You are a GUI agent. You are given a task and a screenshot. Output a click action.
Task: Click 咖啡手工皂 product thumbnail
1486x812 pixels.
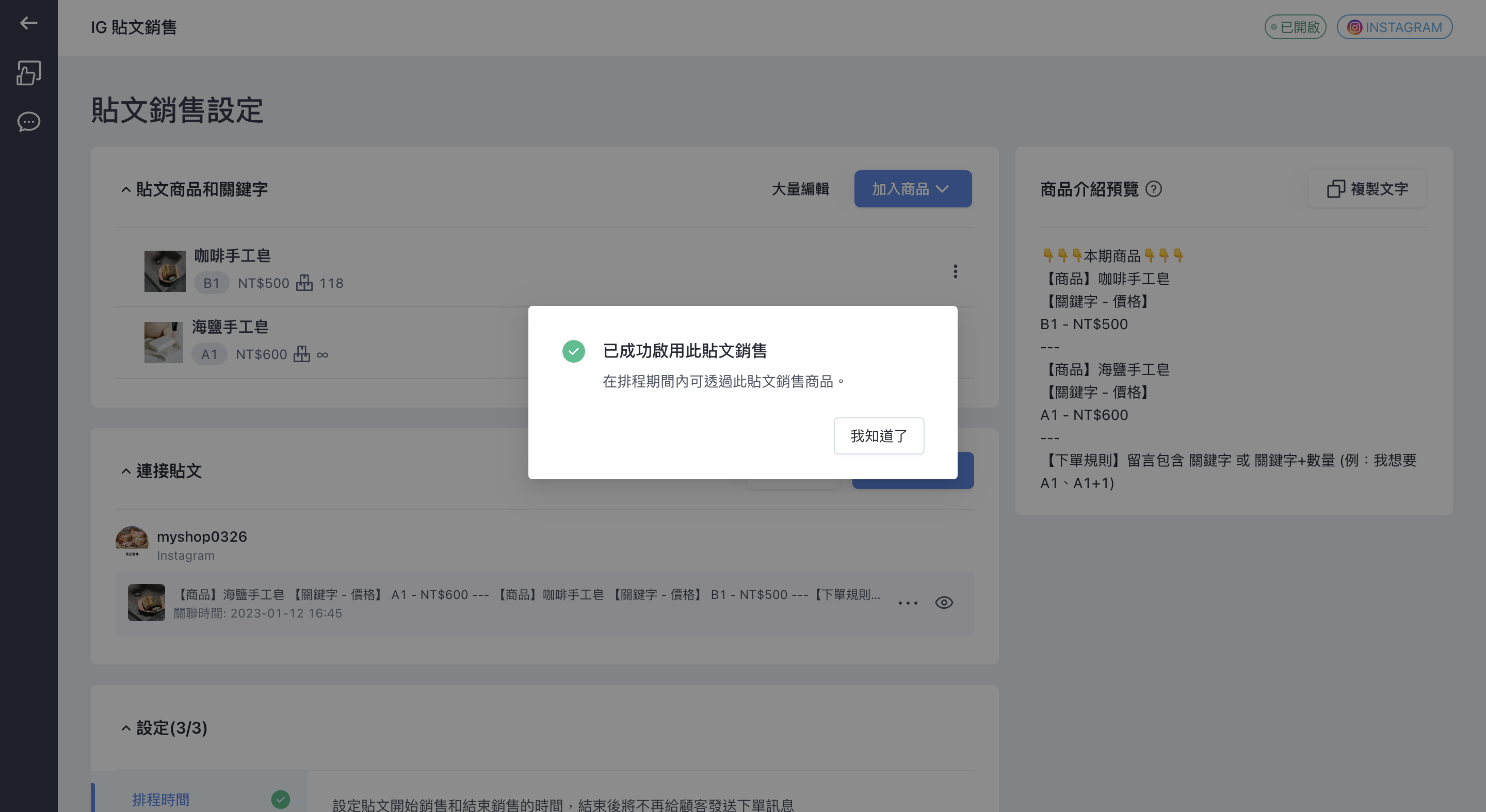coord(165,271)
